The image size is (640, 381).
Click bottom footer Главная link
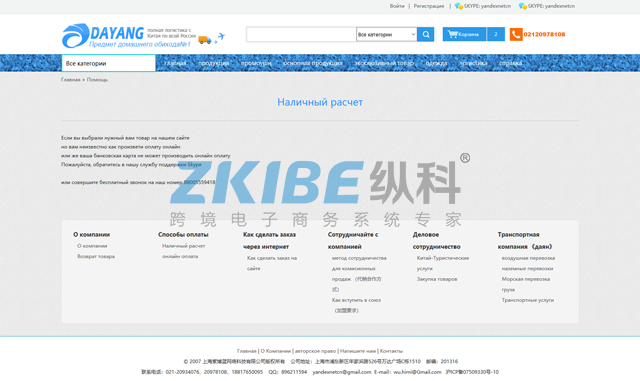pos(247,351)
